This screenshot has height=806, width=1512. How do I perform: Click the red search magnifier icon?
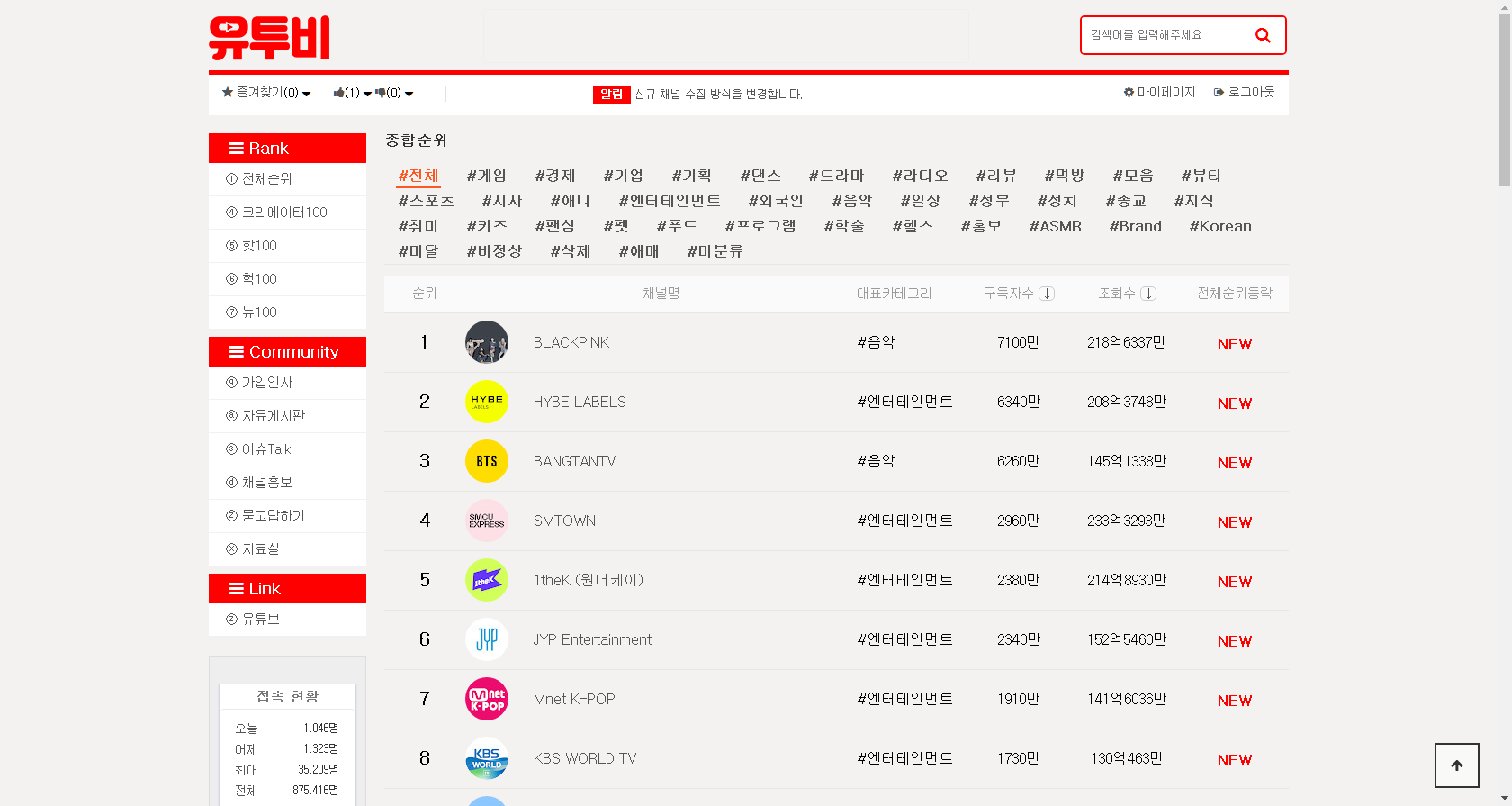1263,35
